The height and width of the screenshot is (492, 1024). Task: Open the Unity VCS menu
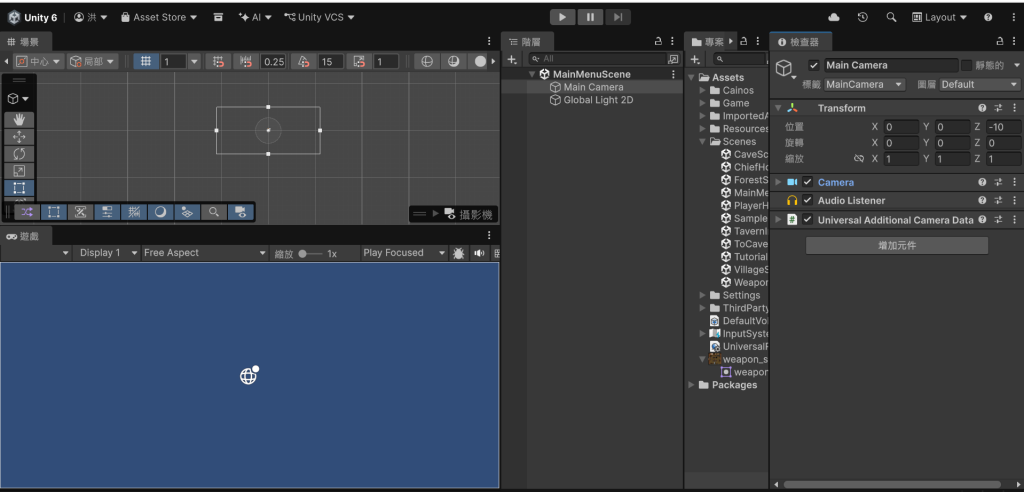[319, 18]
